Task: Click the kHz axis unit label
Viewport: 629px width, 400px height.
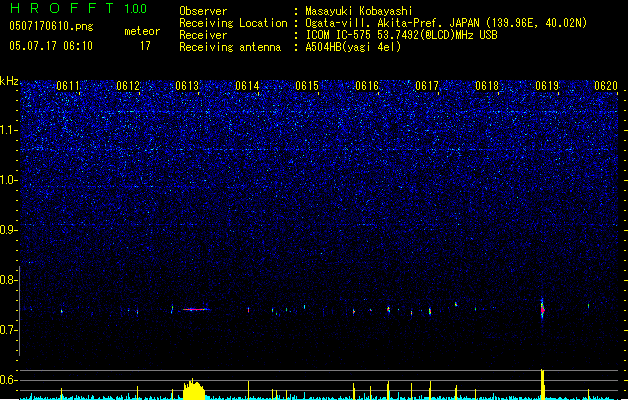Action: [x=9, y=81]
